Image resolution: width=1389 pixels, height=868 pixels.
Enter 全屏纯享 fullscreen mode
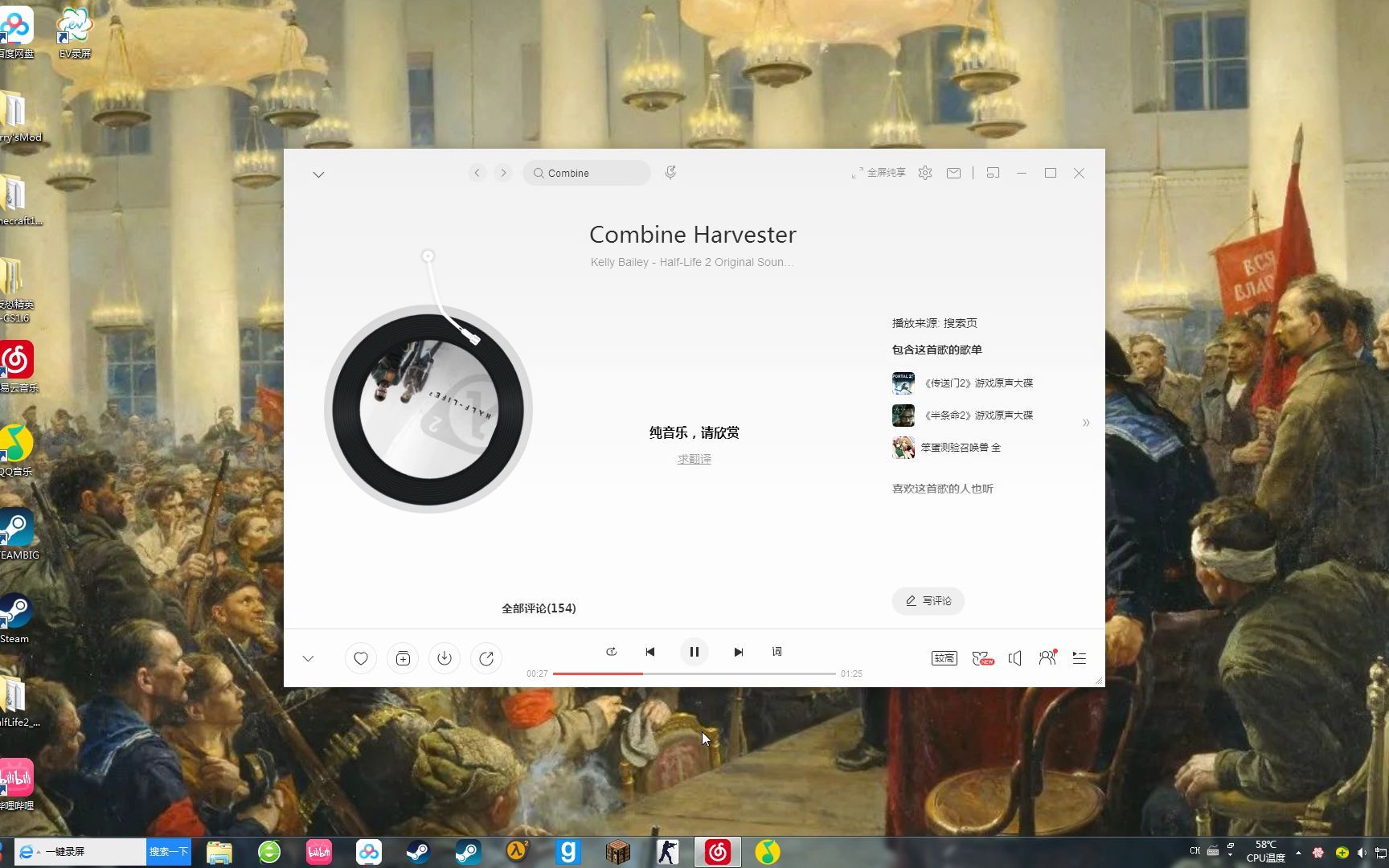click(879, 173)
